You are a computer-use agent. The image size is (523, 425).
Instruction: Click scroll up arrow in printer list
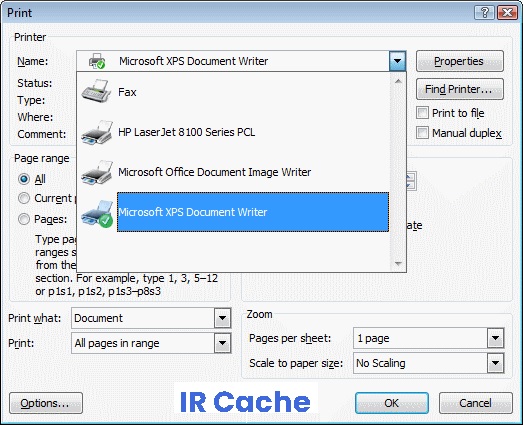pyautogui.click(x=398, y=81)
